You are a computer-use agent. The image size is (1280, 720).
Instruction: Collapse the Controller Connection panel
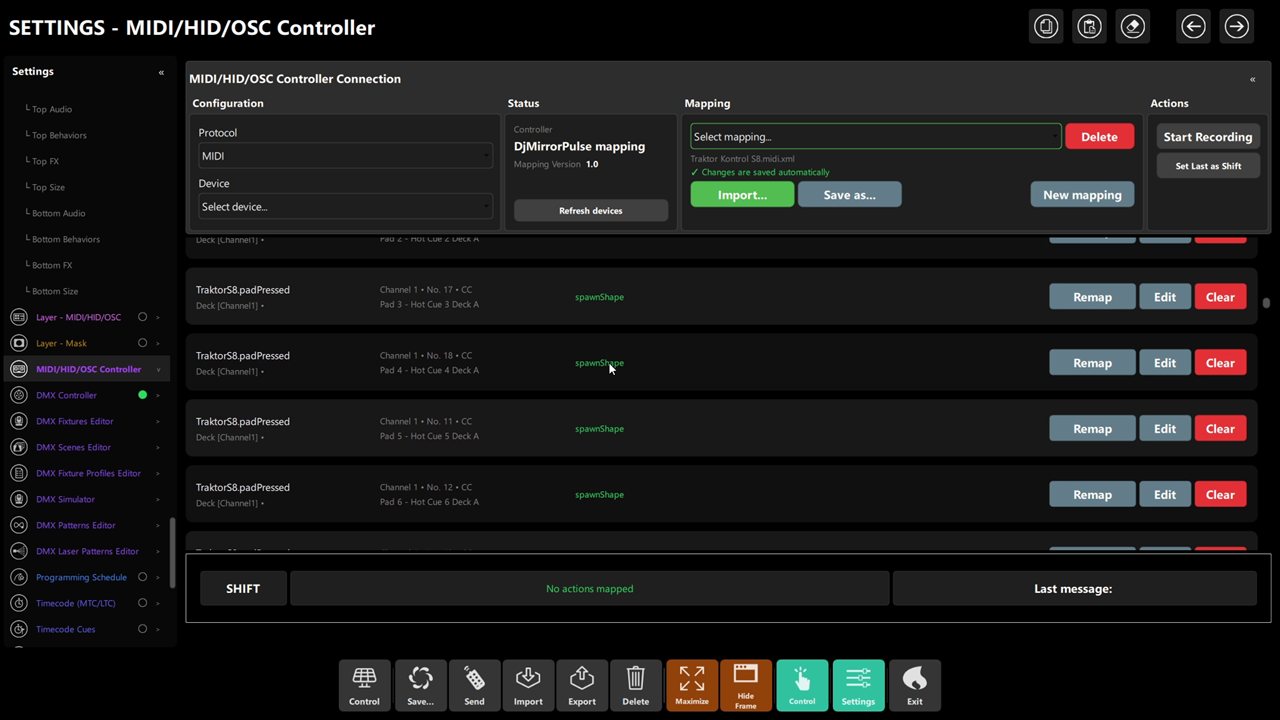1252,79
